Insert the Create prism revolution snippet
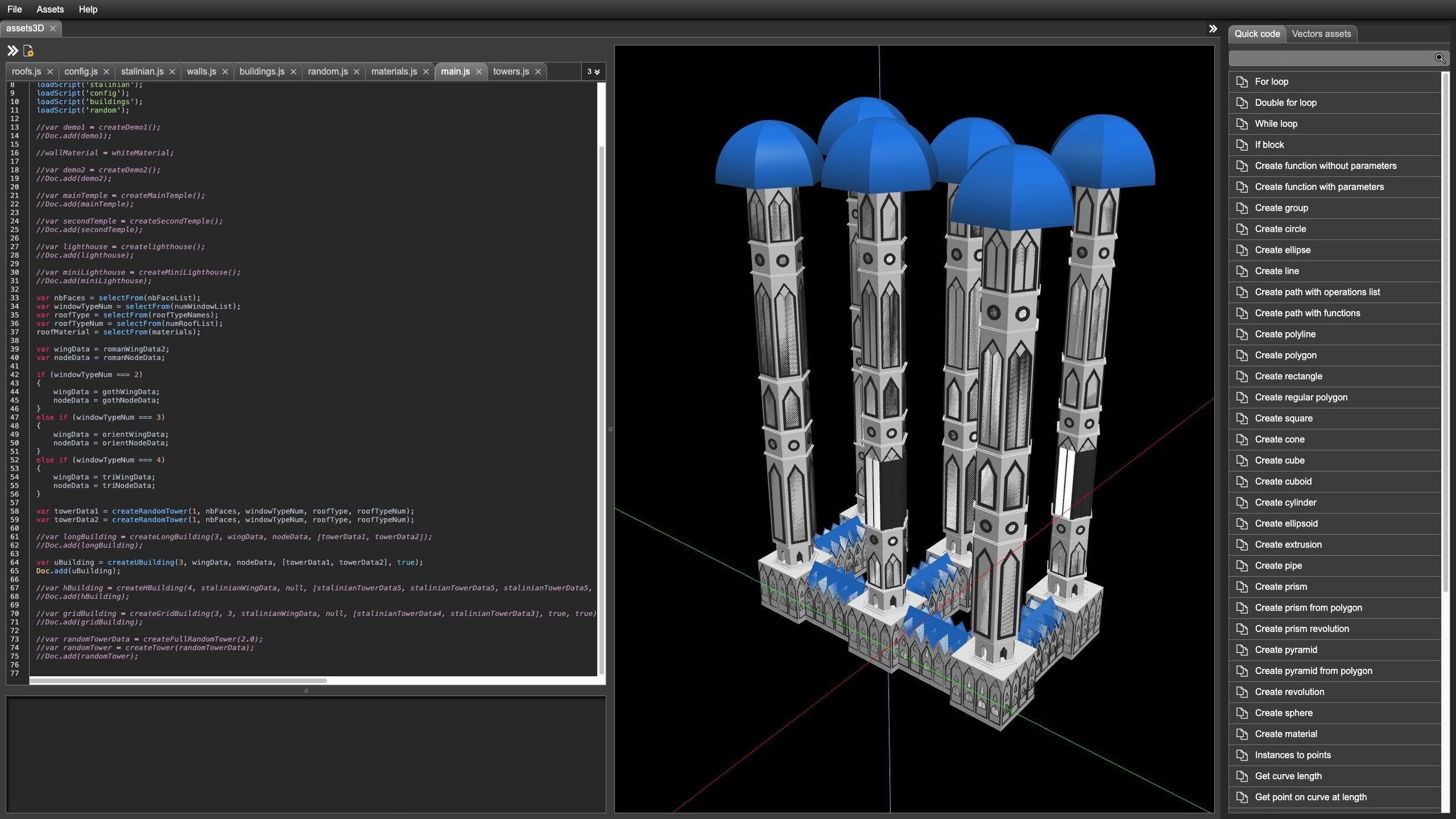This screenshot has height=819, width=1456. pos(1302,629)
